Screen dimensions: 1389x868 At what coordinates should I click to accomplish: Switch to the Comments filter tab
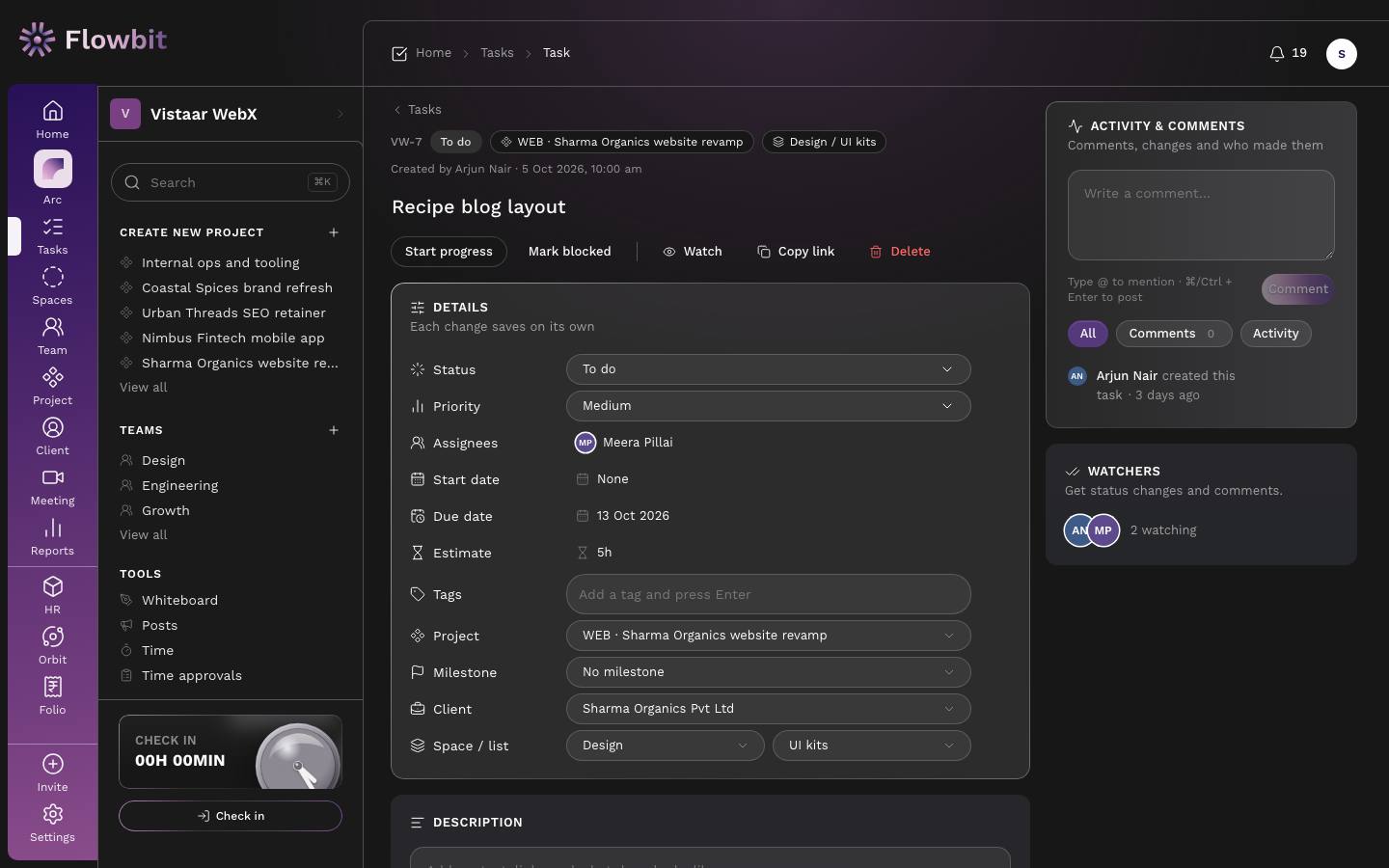[1174, 334]
